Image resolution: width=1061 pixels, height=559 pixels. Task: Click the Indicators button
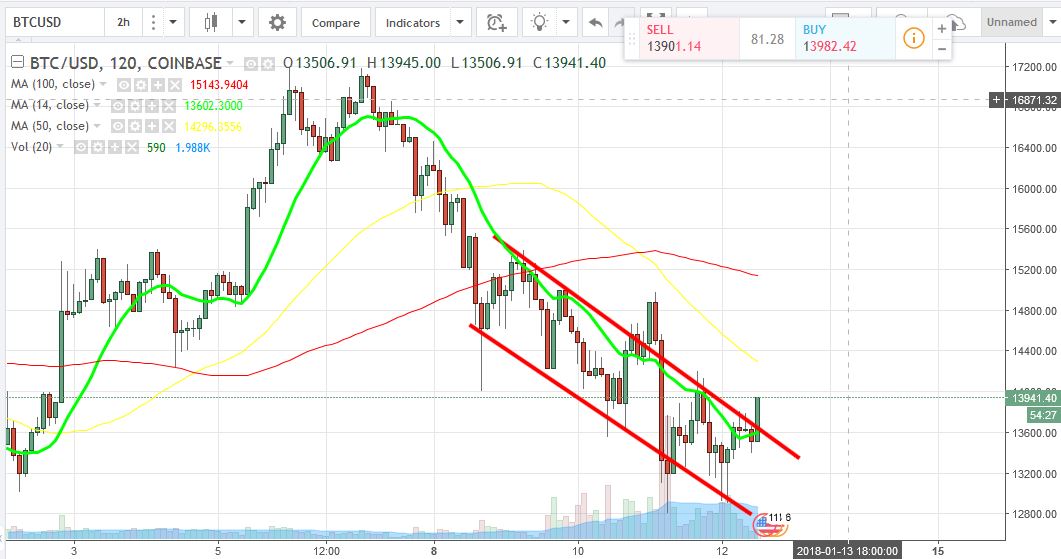(x=413, y=22)
